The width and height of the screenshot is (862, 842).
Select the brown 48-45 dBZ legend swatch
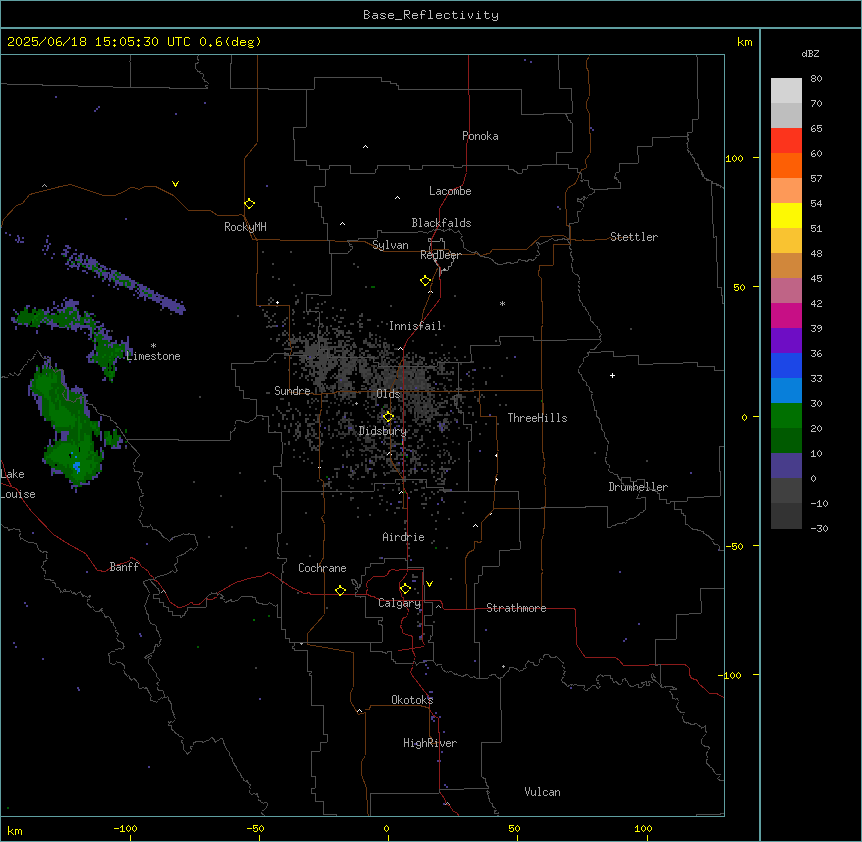point(786,265)
